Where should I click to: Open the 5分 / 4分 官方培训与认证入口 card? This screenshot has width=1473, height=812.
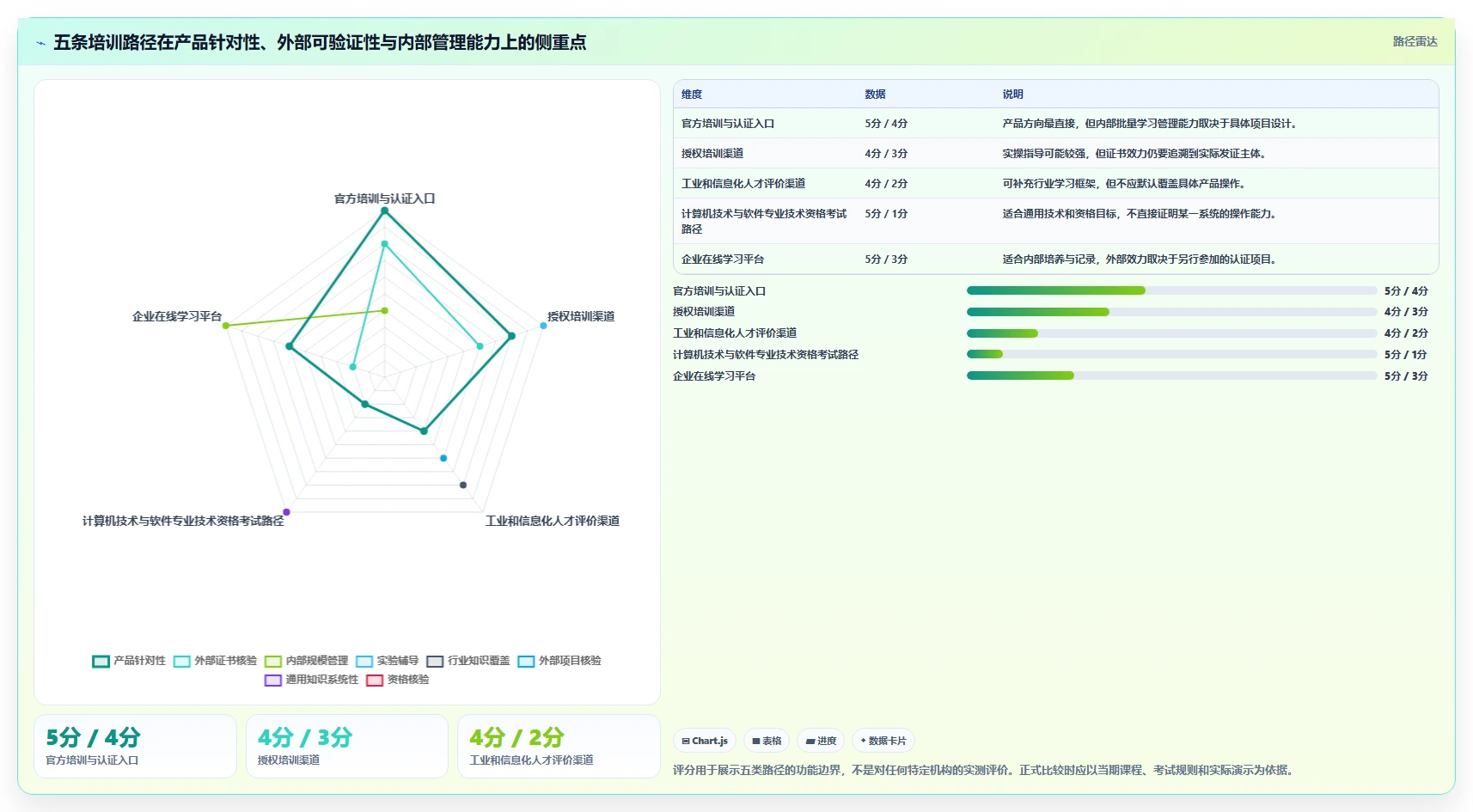(x=135, y=747)
